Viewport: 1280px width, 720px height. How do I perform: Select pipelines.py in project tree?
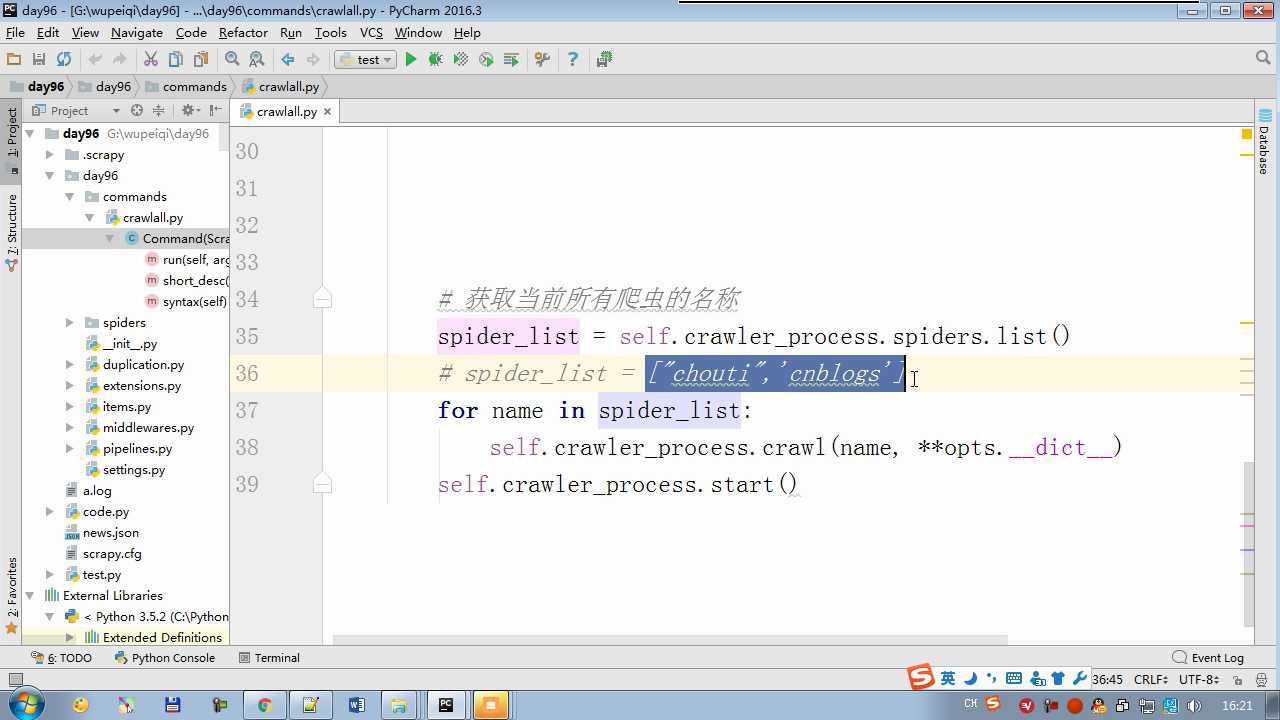(137, 449)
